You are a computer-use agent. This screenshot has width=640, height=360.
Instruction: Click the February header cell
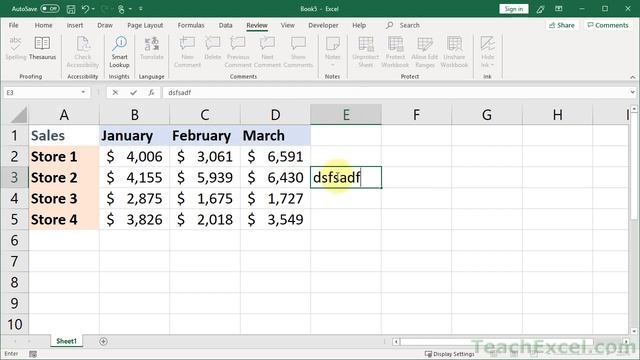(x=205, y=136)
